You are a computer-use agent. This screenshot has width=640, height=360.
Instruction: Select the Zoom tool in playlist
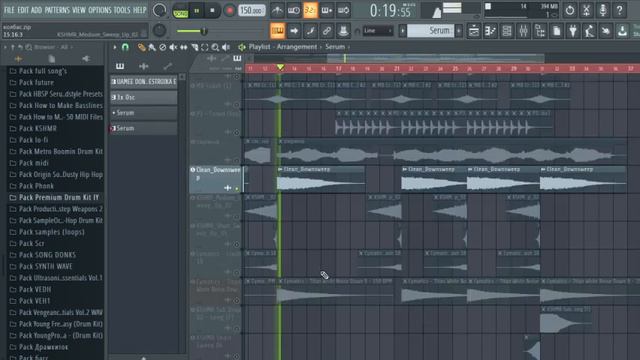coord(216,47)
